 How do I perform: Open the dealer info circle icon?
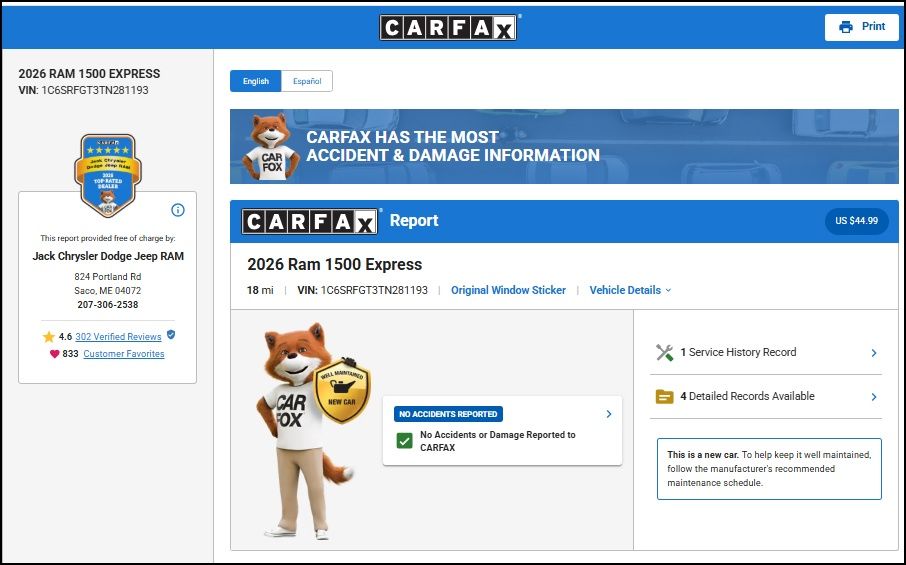[x=178, y=210]
